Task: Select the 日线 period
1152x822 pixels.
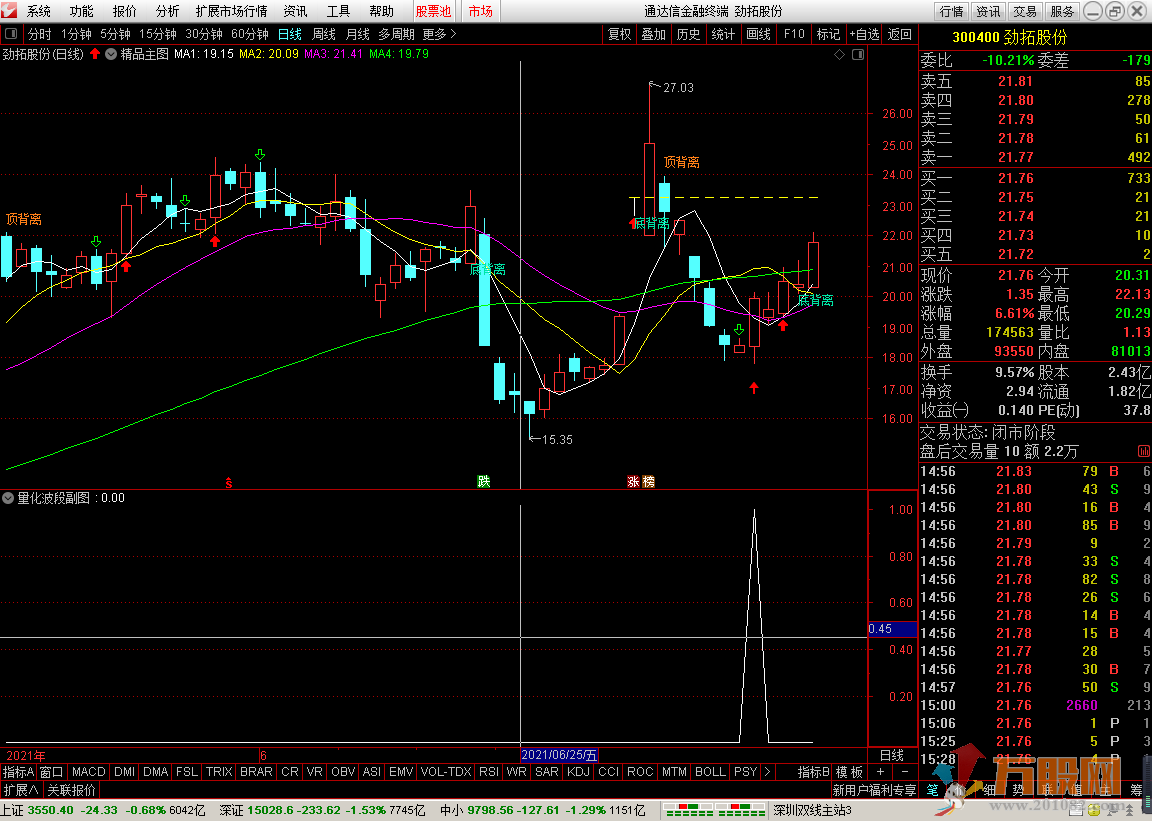Action: pyautogui.click(x=289, y=34)
